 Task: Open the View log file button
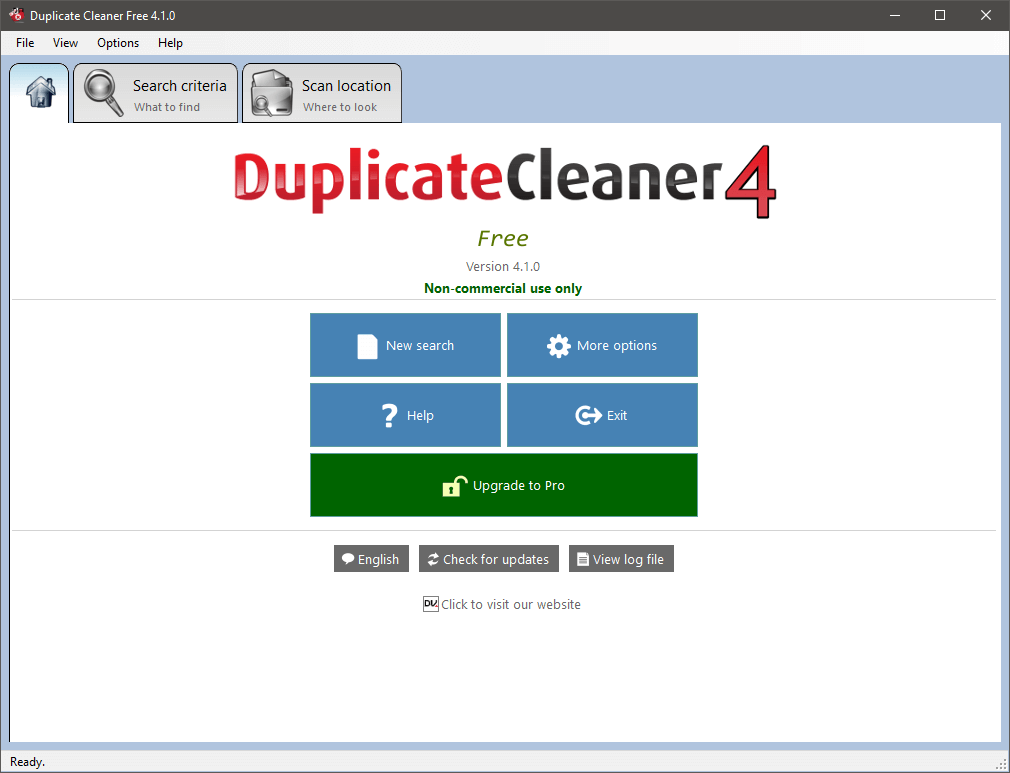(x=621, y=559)
